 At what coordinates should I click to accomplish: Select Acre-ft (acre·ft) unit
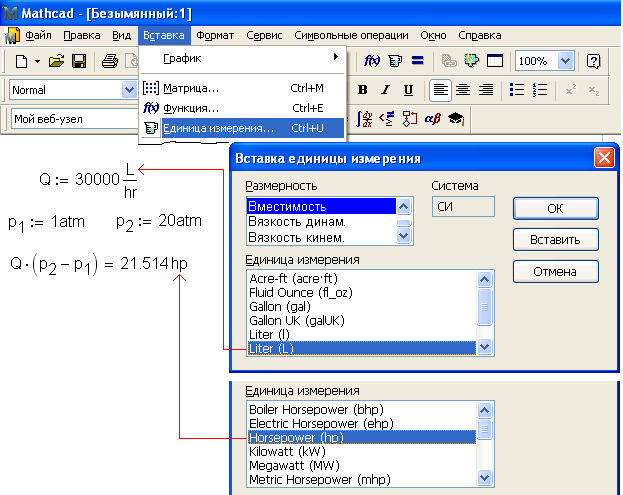tap(362, 278)
